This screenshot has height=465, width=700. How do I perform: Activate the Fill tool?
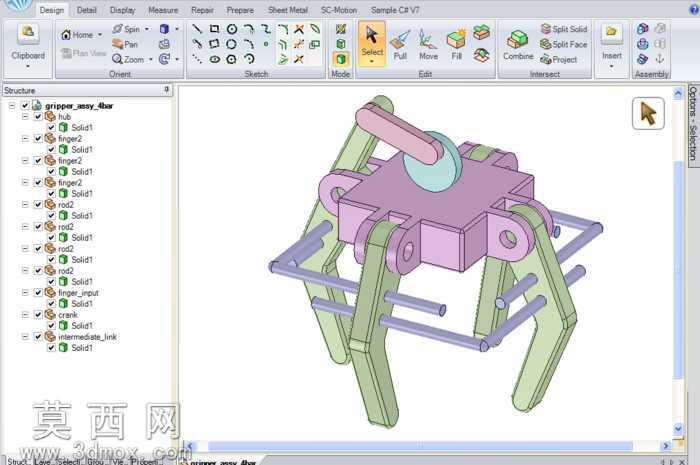(x=456, y=45)
